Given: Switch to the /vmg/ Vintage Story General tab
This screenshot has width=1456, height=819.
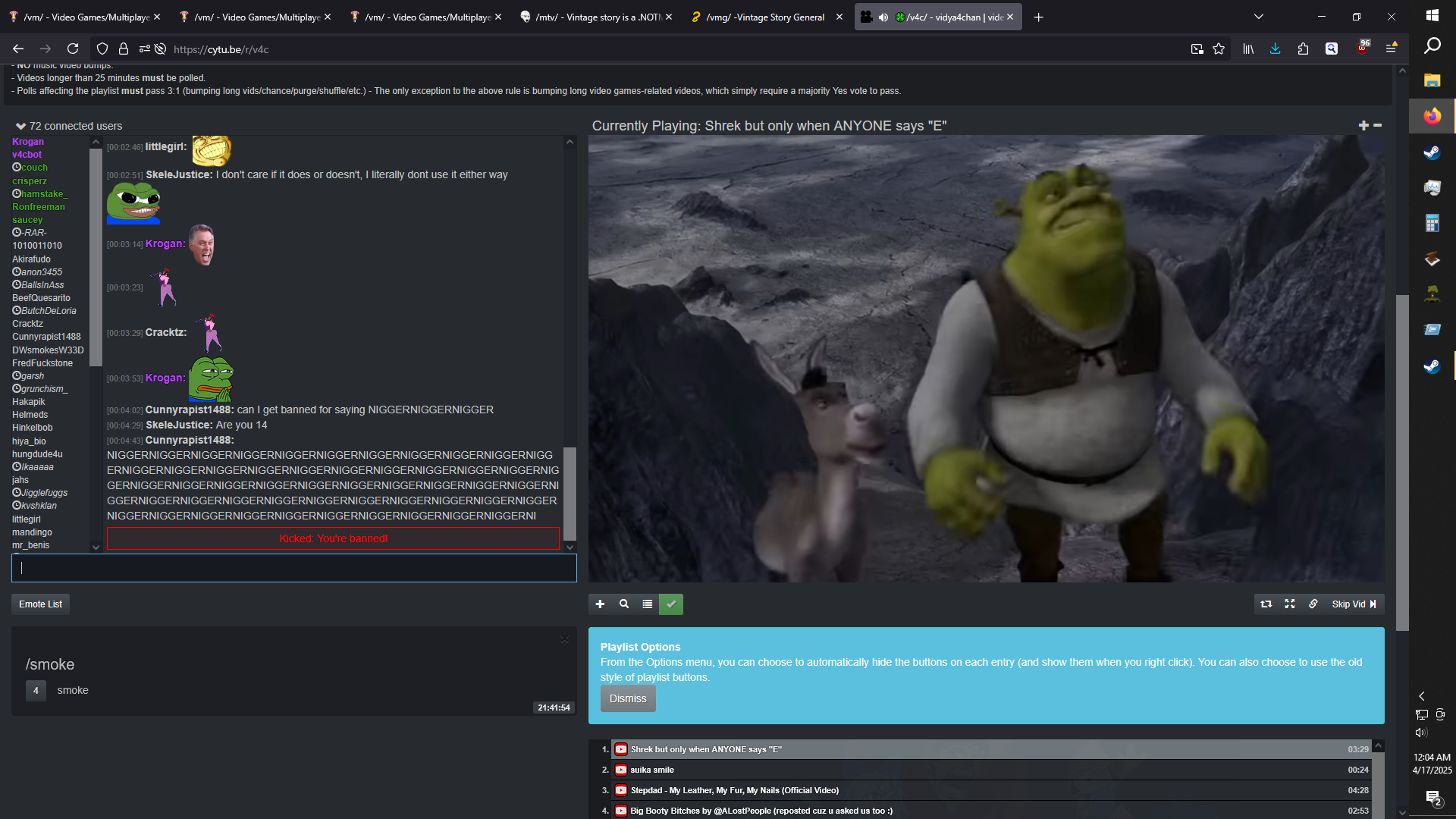Looking at the screenshot, I should tap(767, 17).
